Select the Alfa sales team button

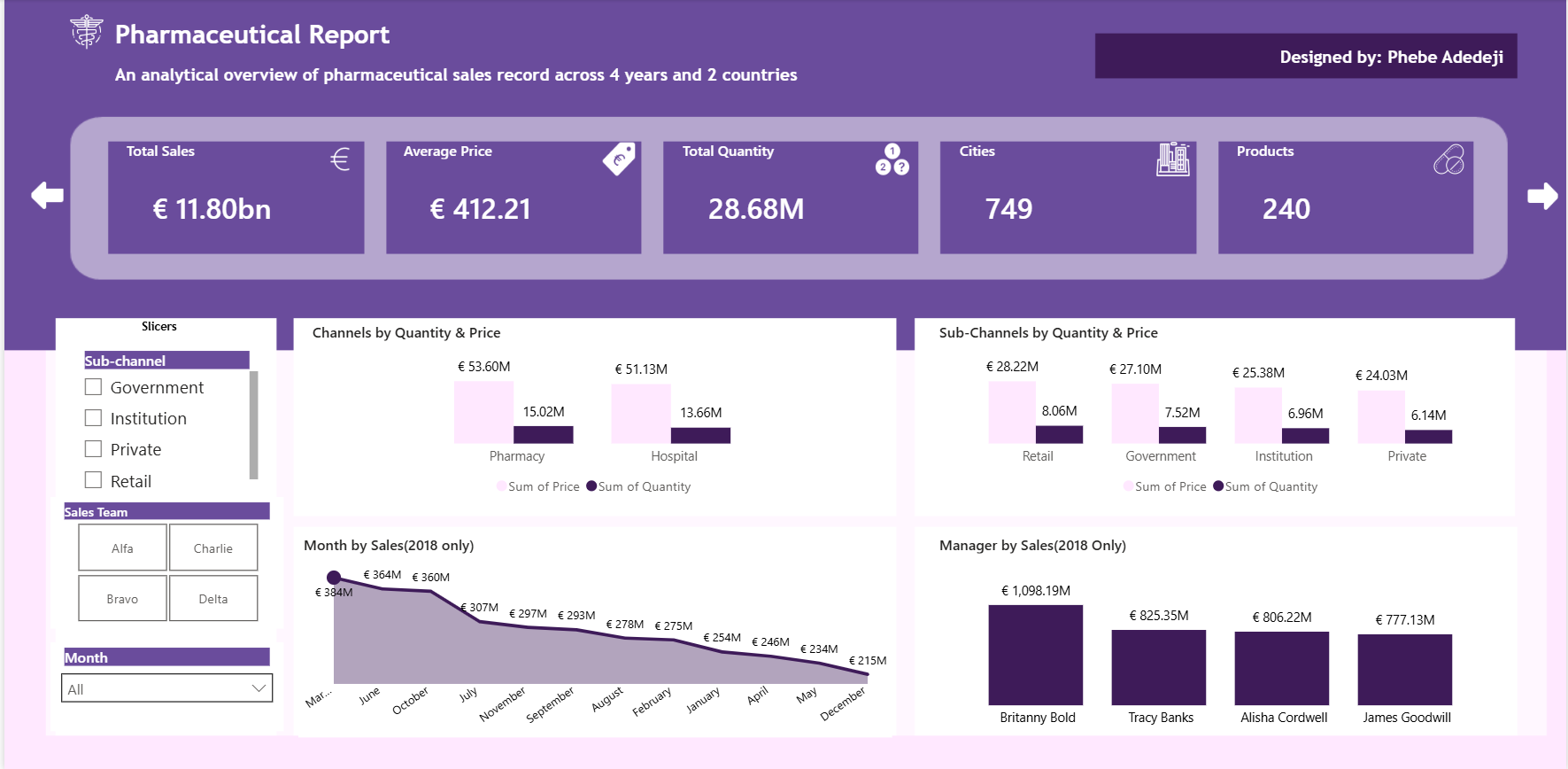click(122, 548)
